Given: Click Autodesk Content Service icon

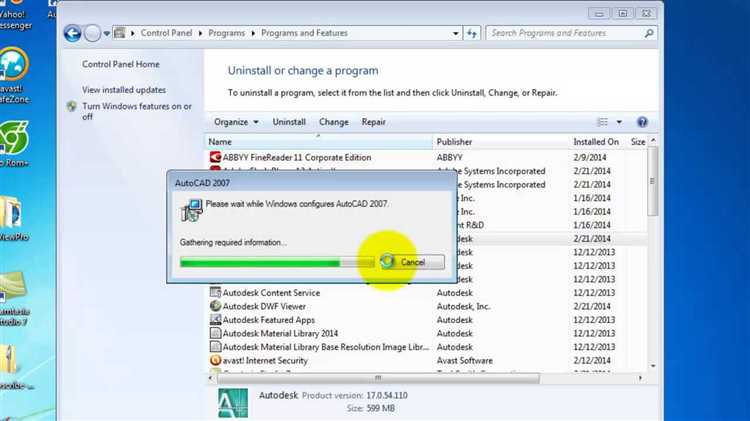Looking at the screenshot, I should [215, 292].
